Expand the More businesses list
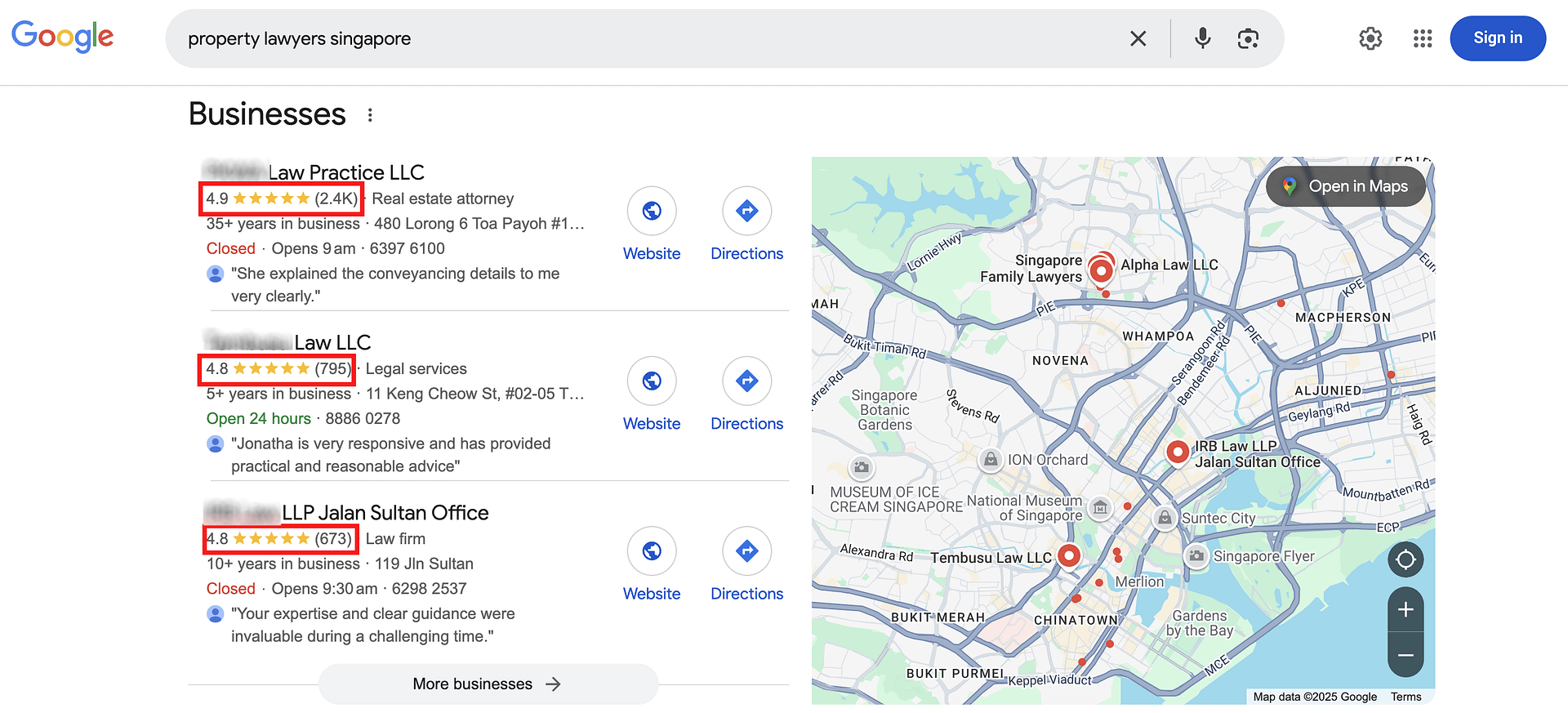The width and height of the screenshot is (1568, 713). [488, 684]
